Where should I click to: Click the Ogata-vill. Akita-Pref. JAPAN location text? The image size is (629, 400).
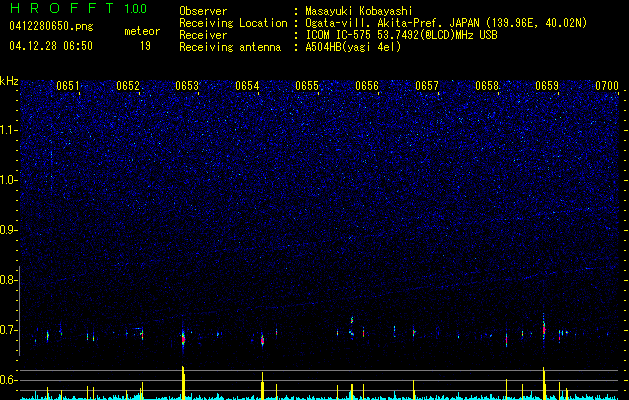(x=446, y=23)
